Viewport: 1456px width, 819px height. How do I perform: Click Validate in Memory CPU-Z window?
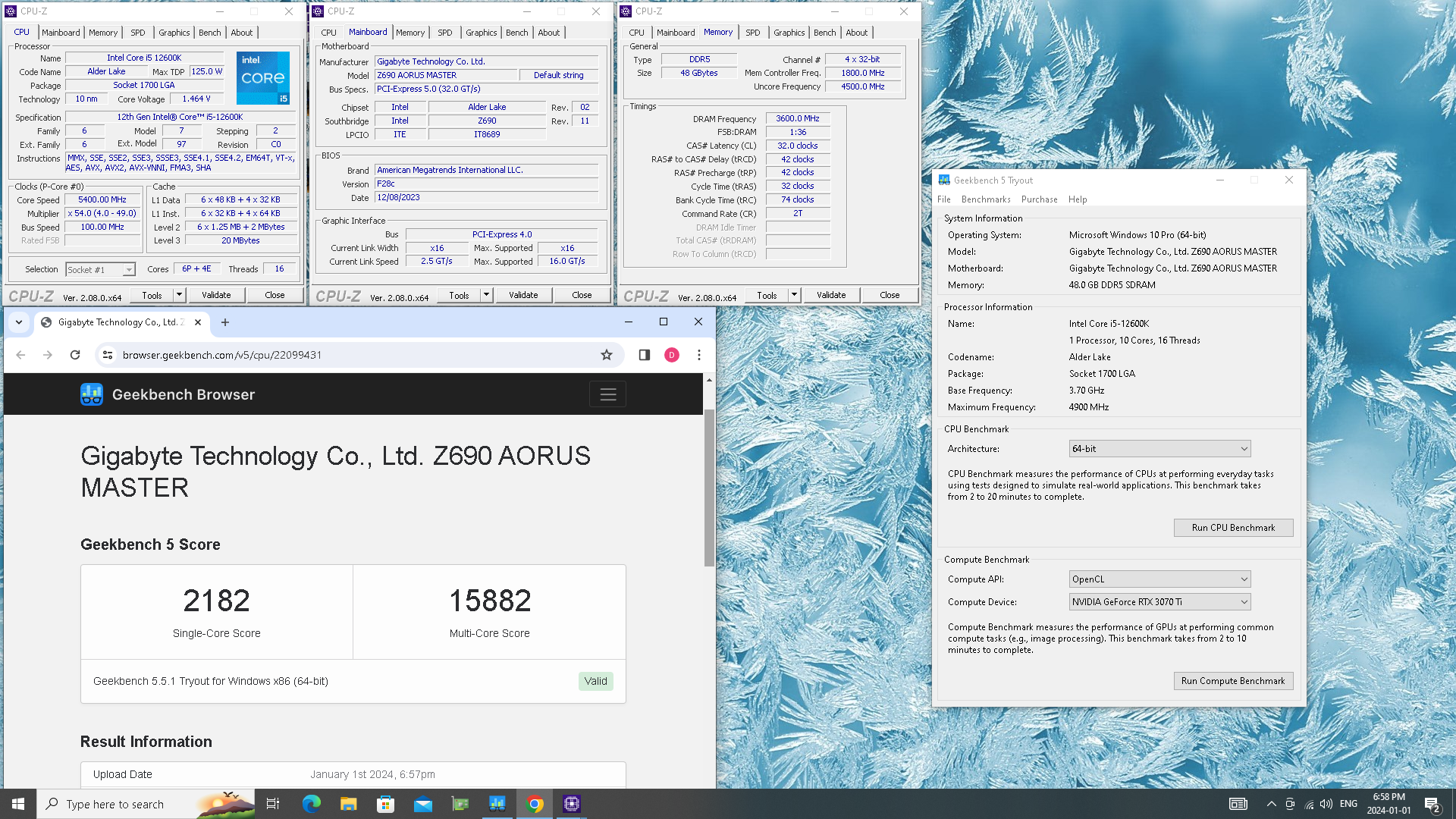tap(831, 295)
